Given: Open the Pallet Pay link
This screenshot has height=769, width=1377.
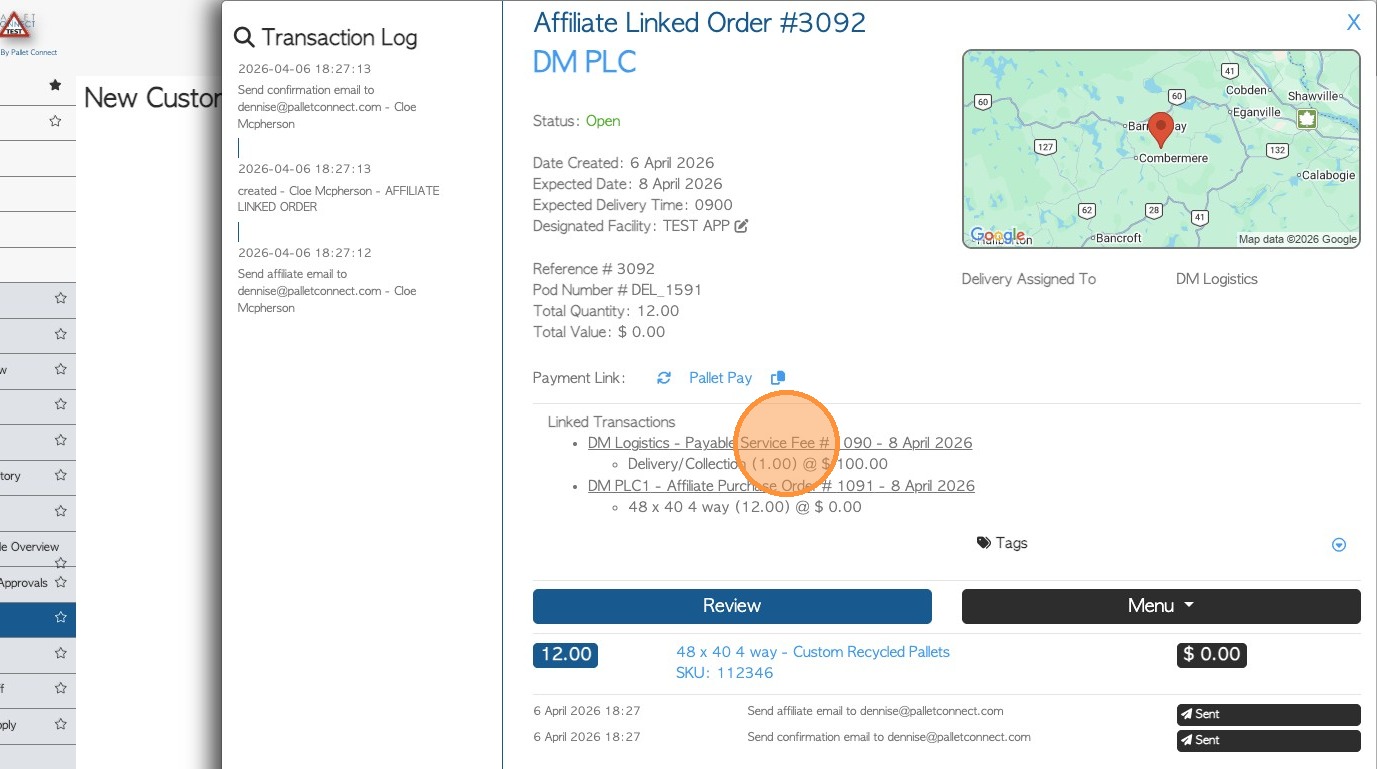Looking at the screenshot, I should pos(720,378).
